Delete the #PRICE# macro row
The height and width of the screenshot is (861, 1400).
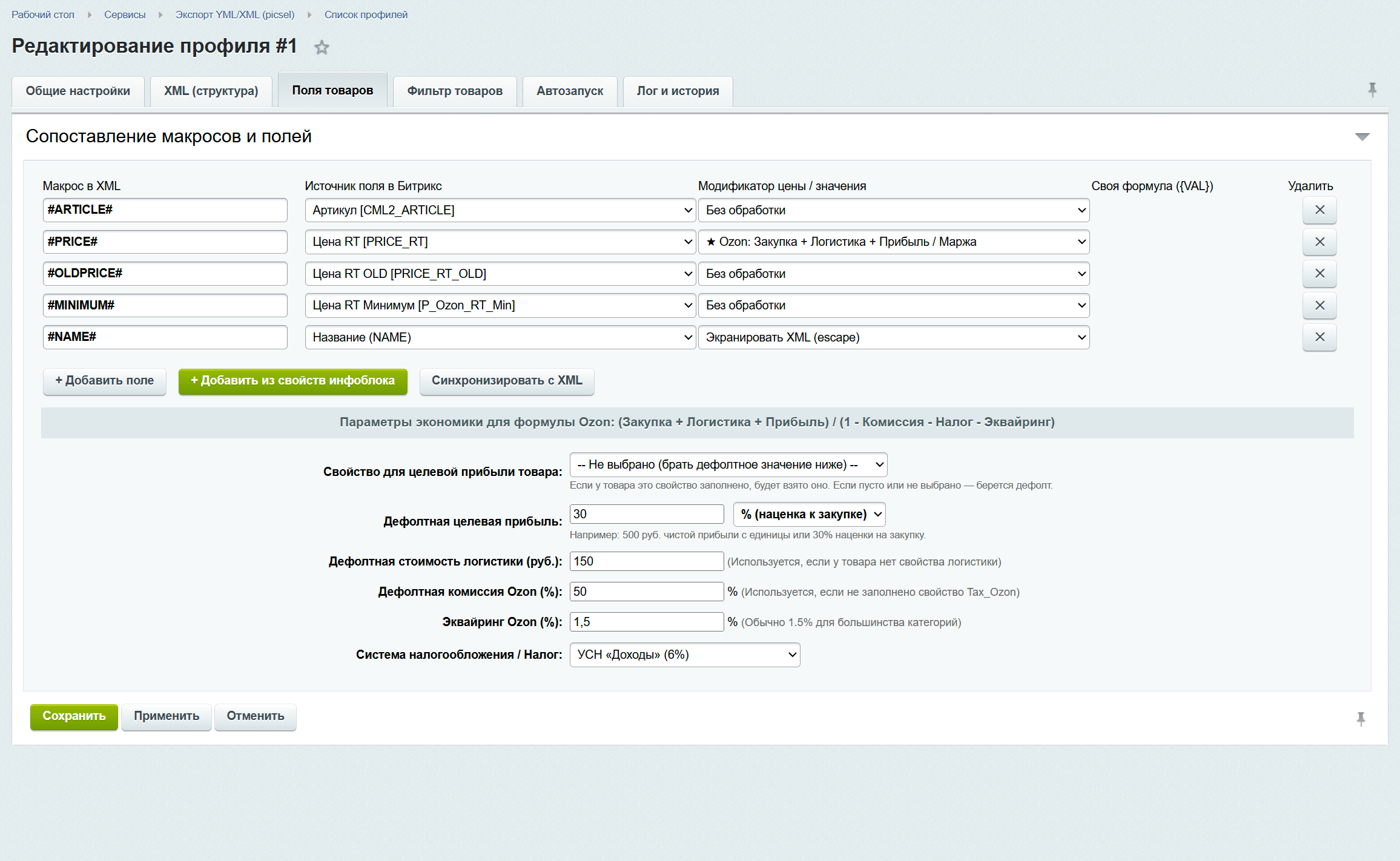pos(1319,242)
